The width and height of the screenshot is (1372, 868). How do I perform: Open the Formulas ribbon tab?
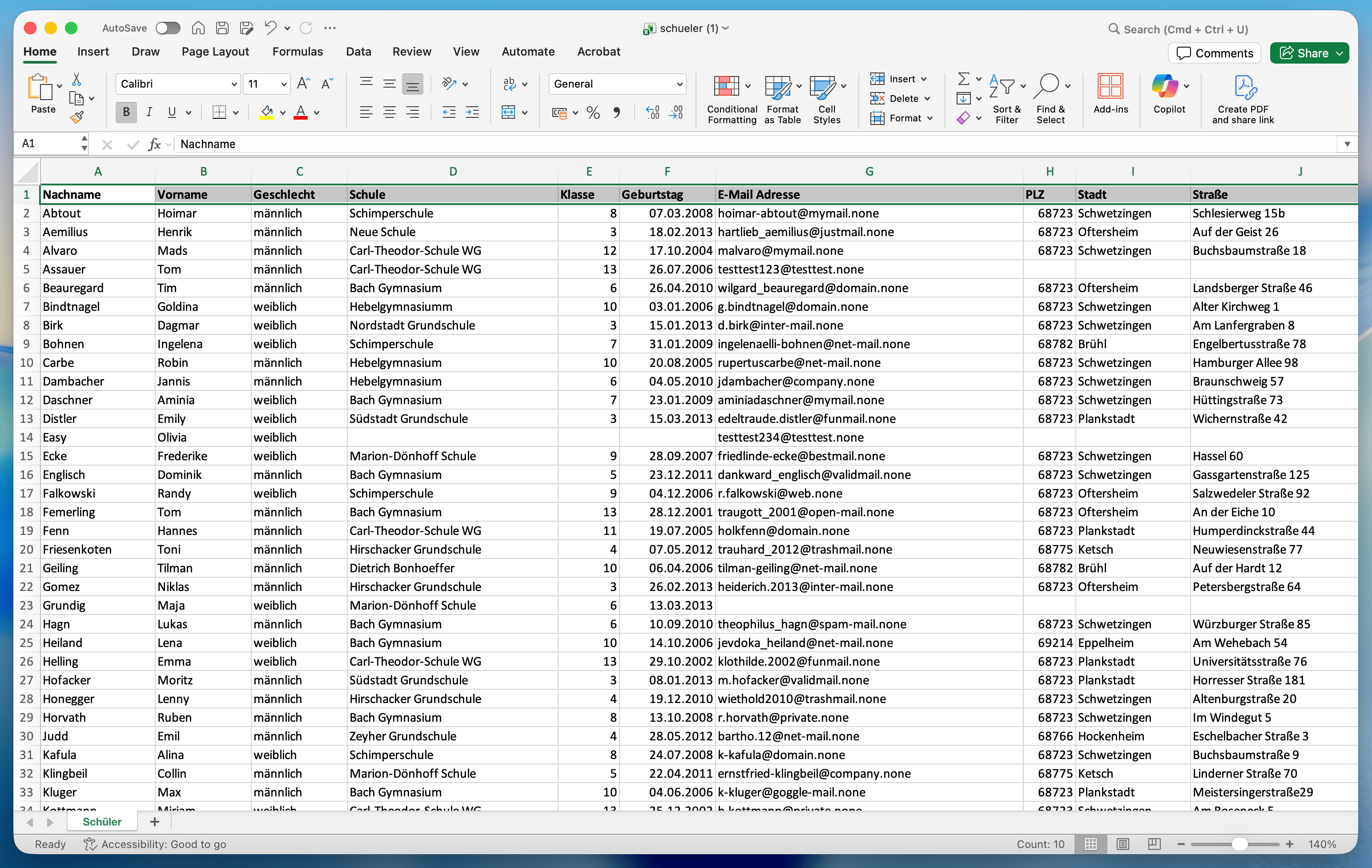click(x=298, y=51)
